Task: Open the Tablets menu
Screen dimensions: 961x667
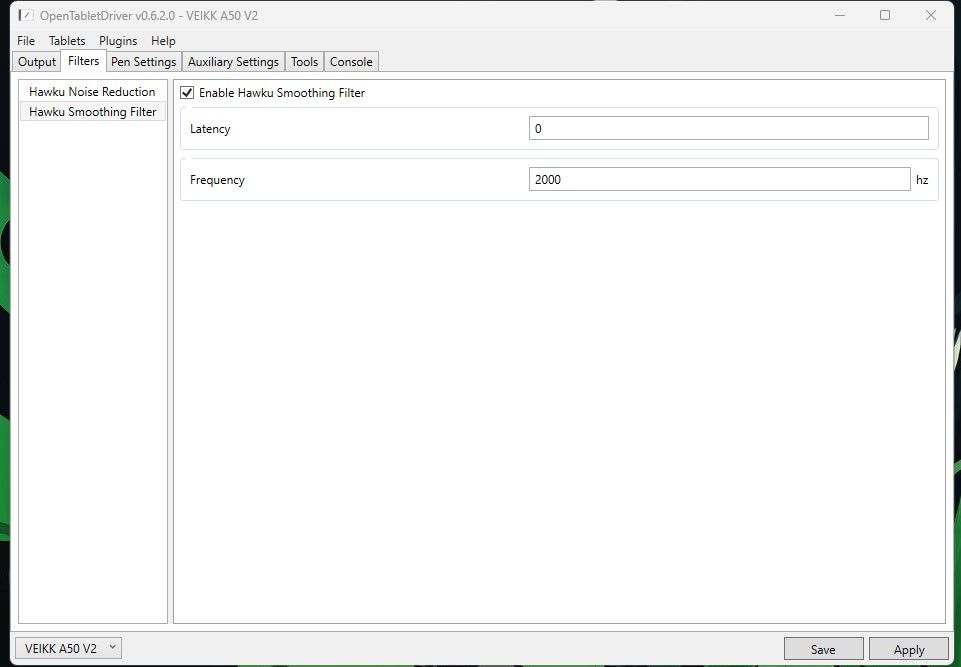Action: (66, 41)
